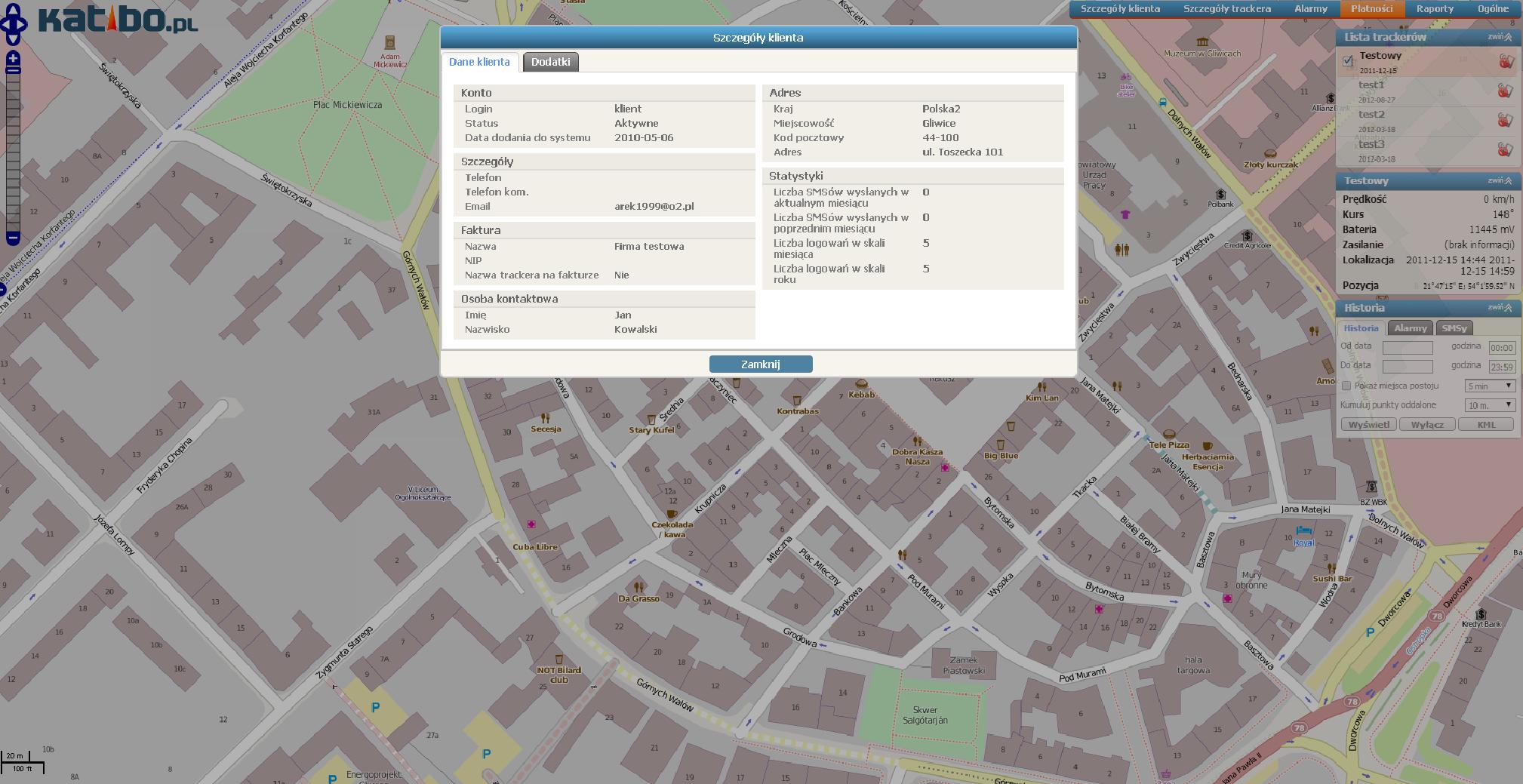The image size is (1523, 784).
Task: Click the Polbank bank map icon
Action: 1220,195
